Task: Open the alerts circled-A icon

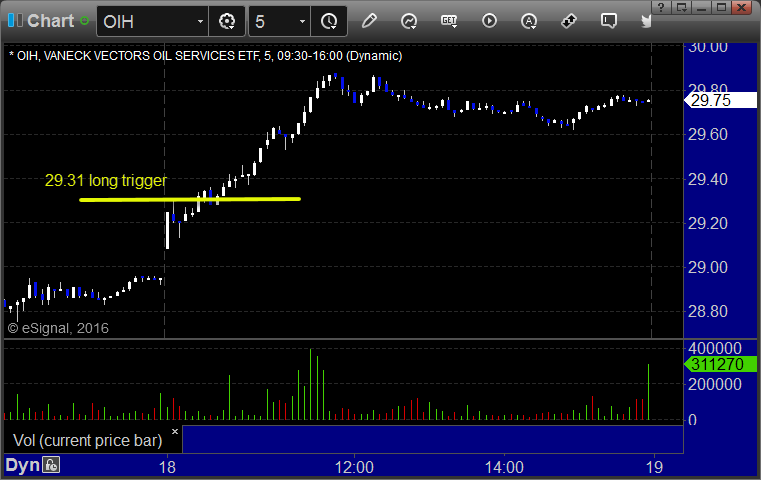Action: (x=529, y=21)
